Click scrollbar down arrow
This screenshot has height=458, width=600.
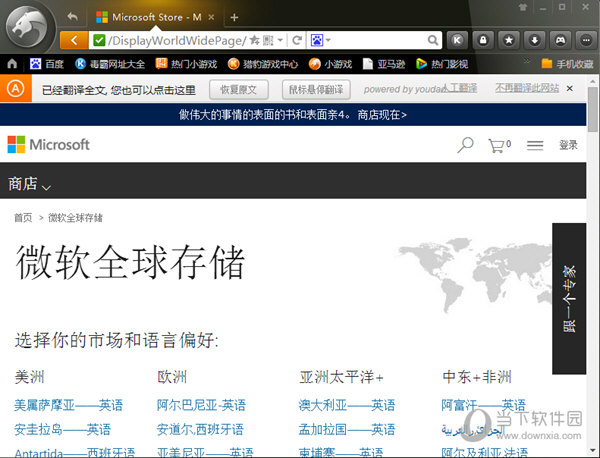(593, 451)
